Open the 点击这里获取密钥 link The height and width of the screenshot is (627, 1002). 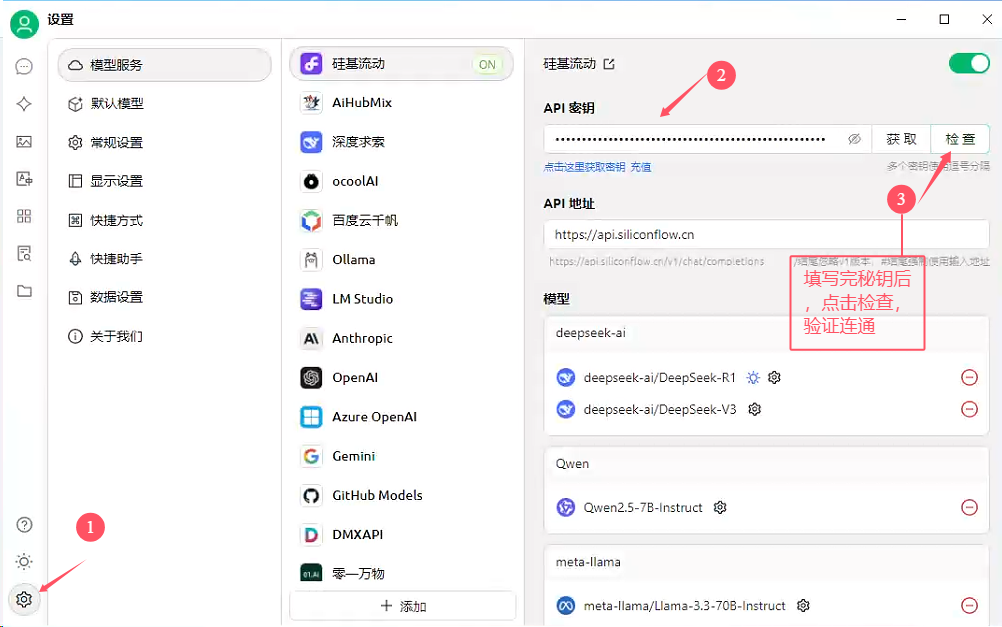[x=584, y=167]
